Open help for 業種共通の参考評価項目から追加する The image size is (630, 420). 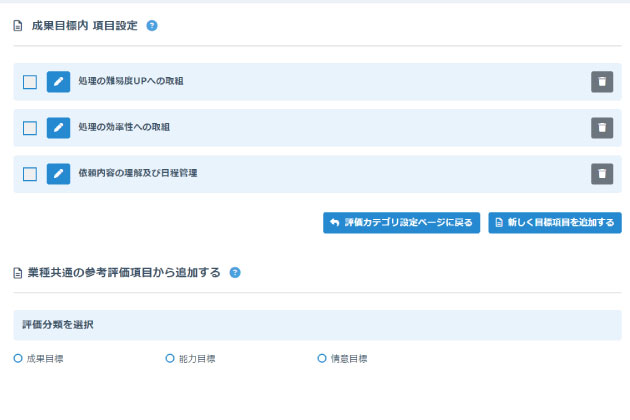(235, 272)
